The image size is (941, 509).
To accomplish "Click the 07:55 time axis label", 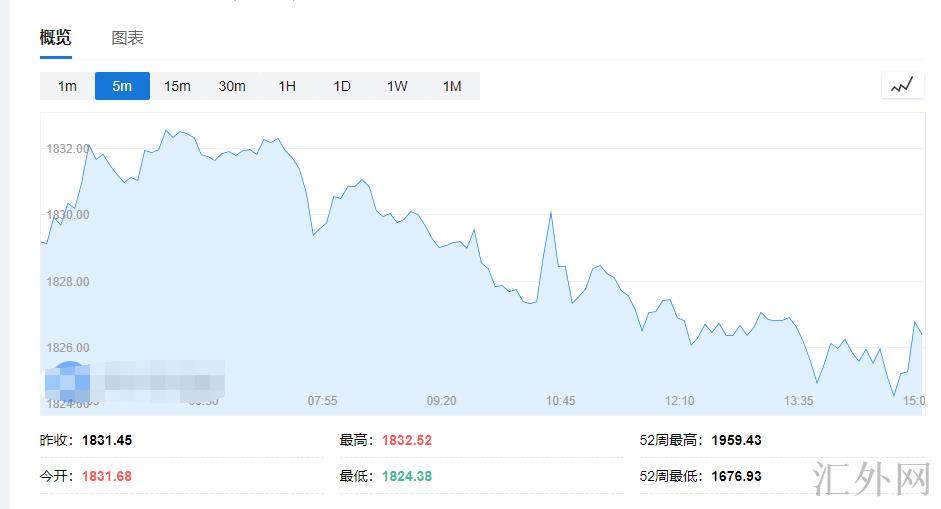I will [x=322, y=401].
